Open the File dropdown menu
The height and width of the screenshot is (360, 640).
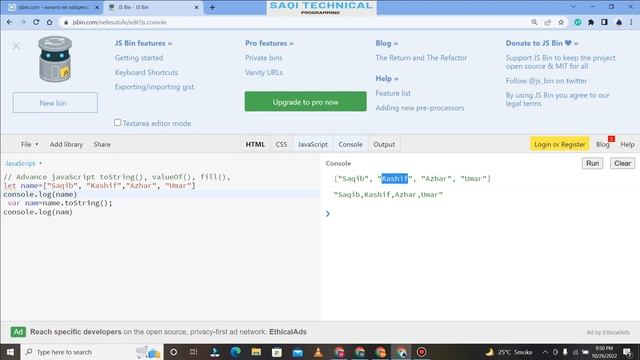coord(29,144)
